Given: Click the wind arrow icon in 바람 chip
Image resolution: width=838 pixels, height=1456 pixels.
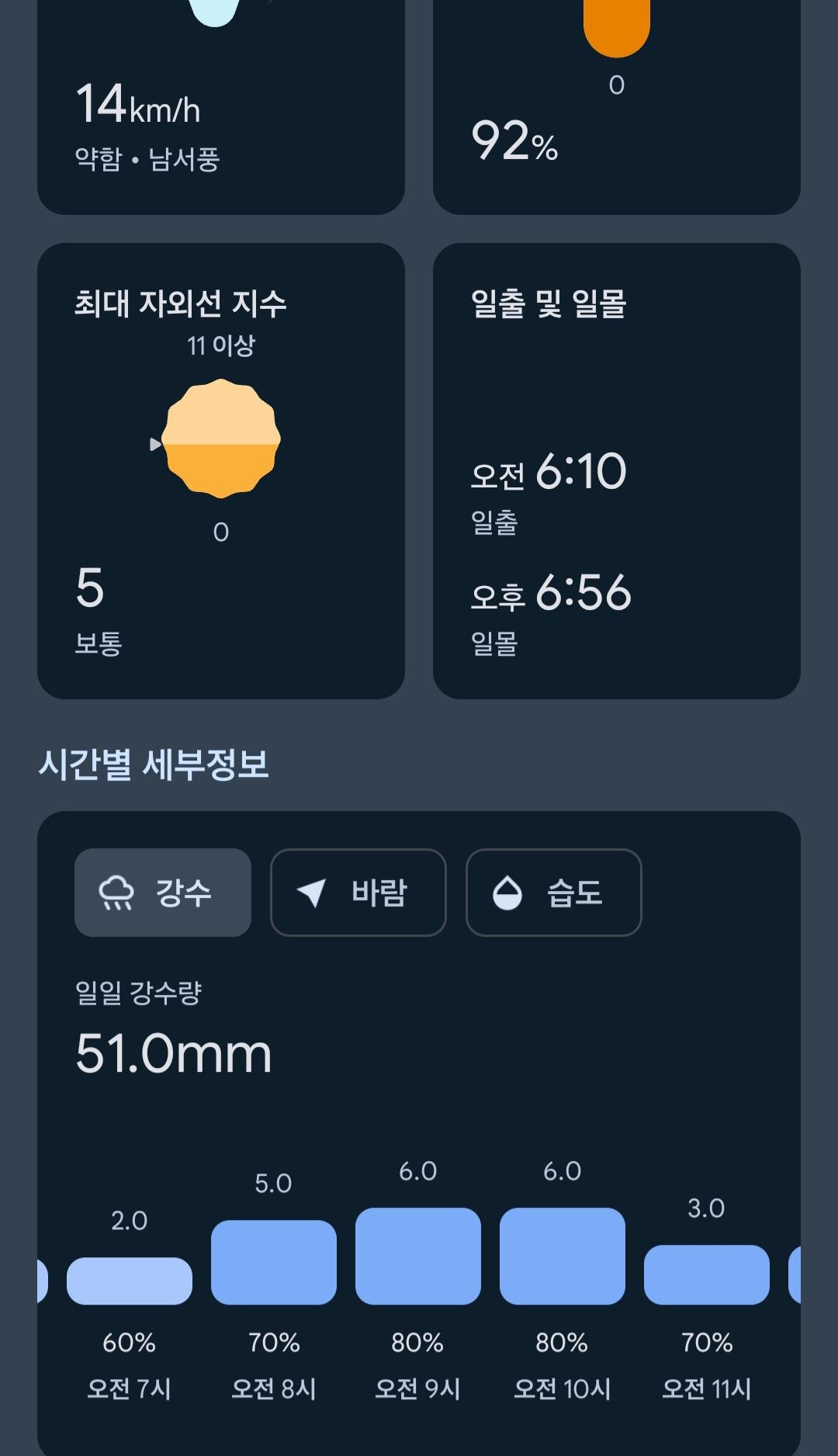Looking at the screenshot, I should point(312,893).
